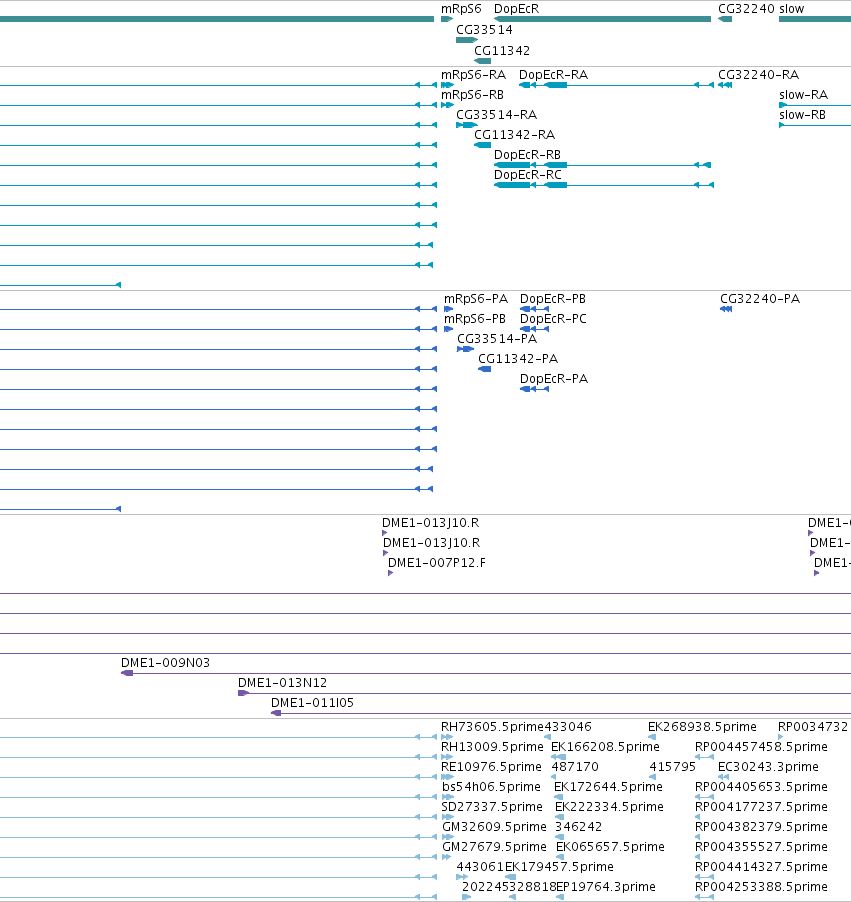Click the RP004253388.5prime EST label
This screenshot has height=902, width=851.
pyautogui.click(x=761, y=887)
